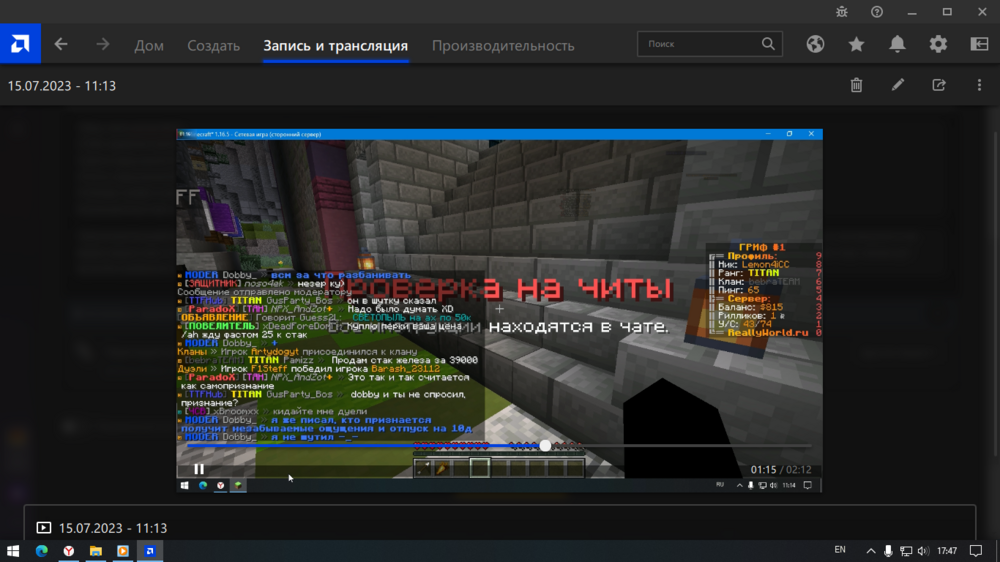Image resolution: width=1000 pixels, height=562 pixels.
Task: Click the 15.07.2023 - 11:13 header title
Action: click(x=62, y=85)
